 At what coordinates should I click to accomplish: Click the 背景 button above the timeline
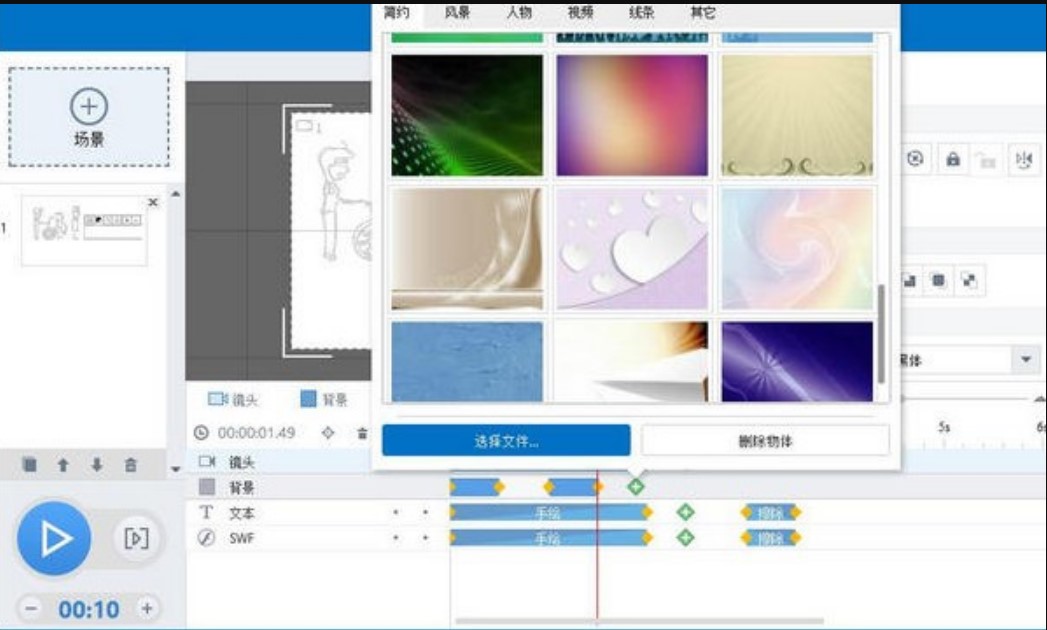[324, 400]
